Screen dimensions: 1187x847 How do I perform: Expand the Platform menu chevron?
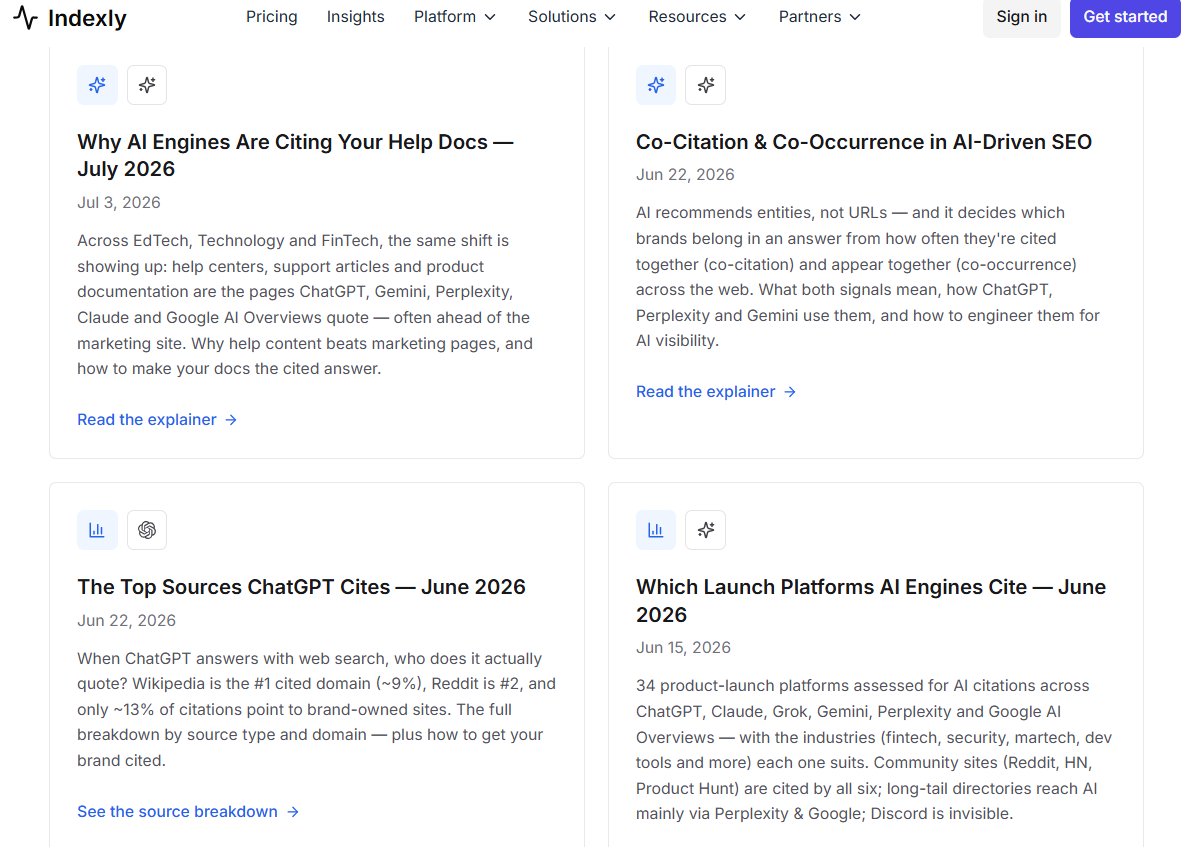pos(491,17)
